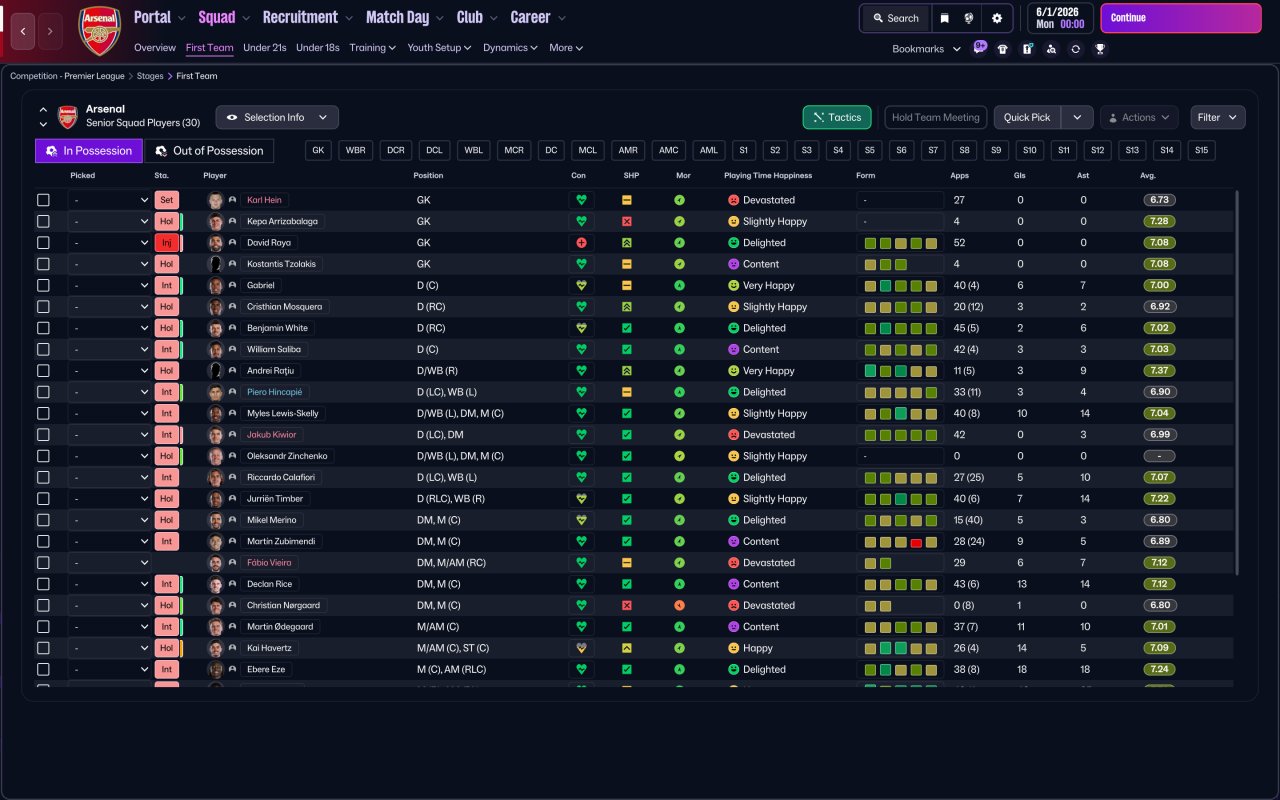
Task: Tick the checkbox for Declan Rice
Action: (x=43, y=584)
